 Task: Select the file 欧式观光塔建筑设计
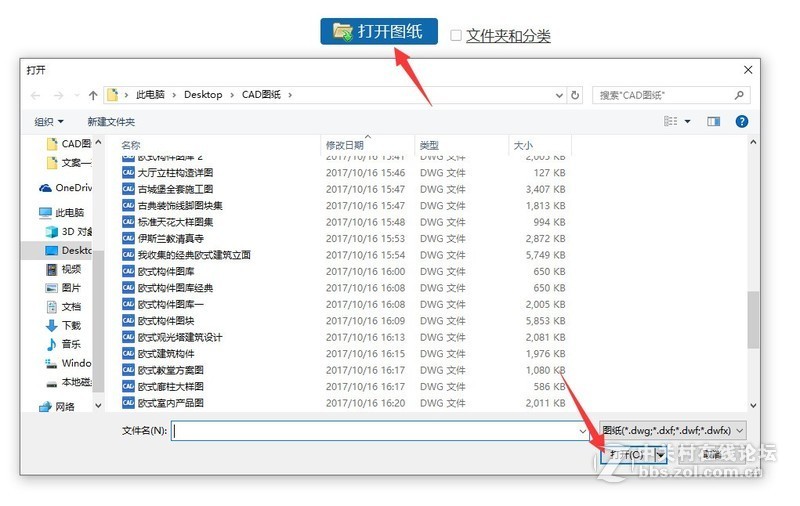click(x=180, y=337)
